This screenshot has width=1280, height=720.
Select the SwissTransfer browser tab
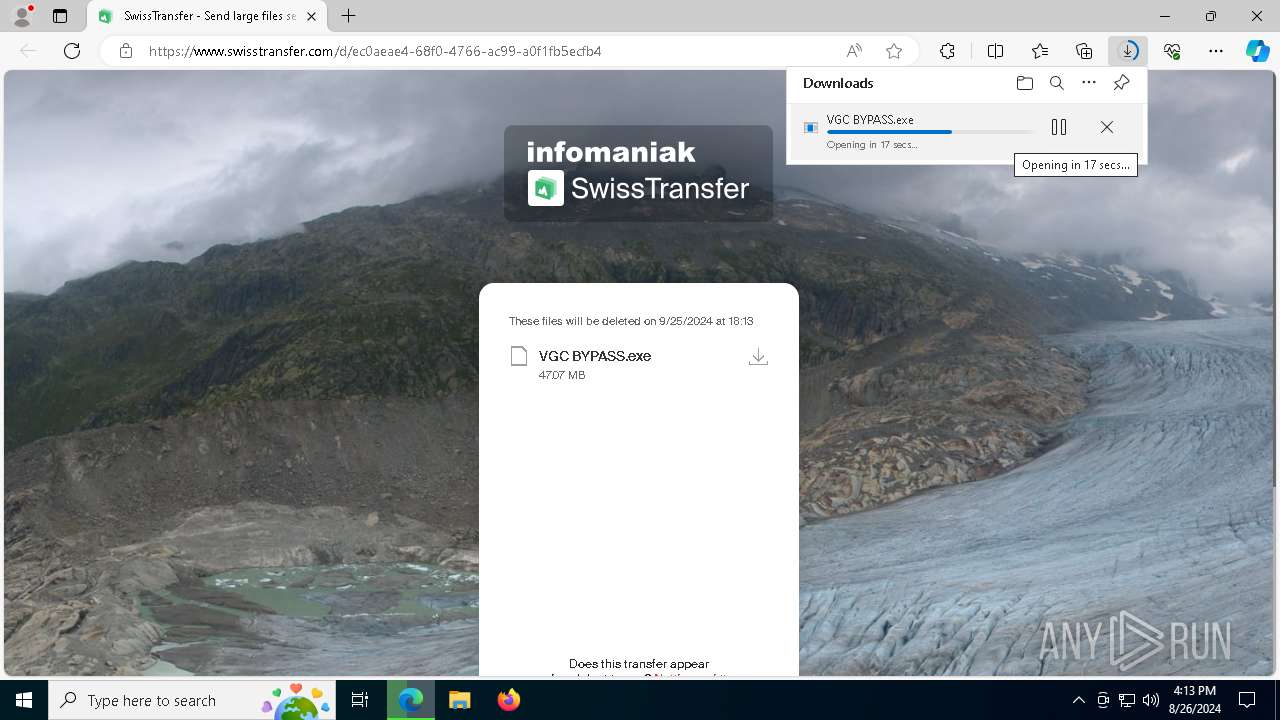208,16
